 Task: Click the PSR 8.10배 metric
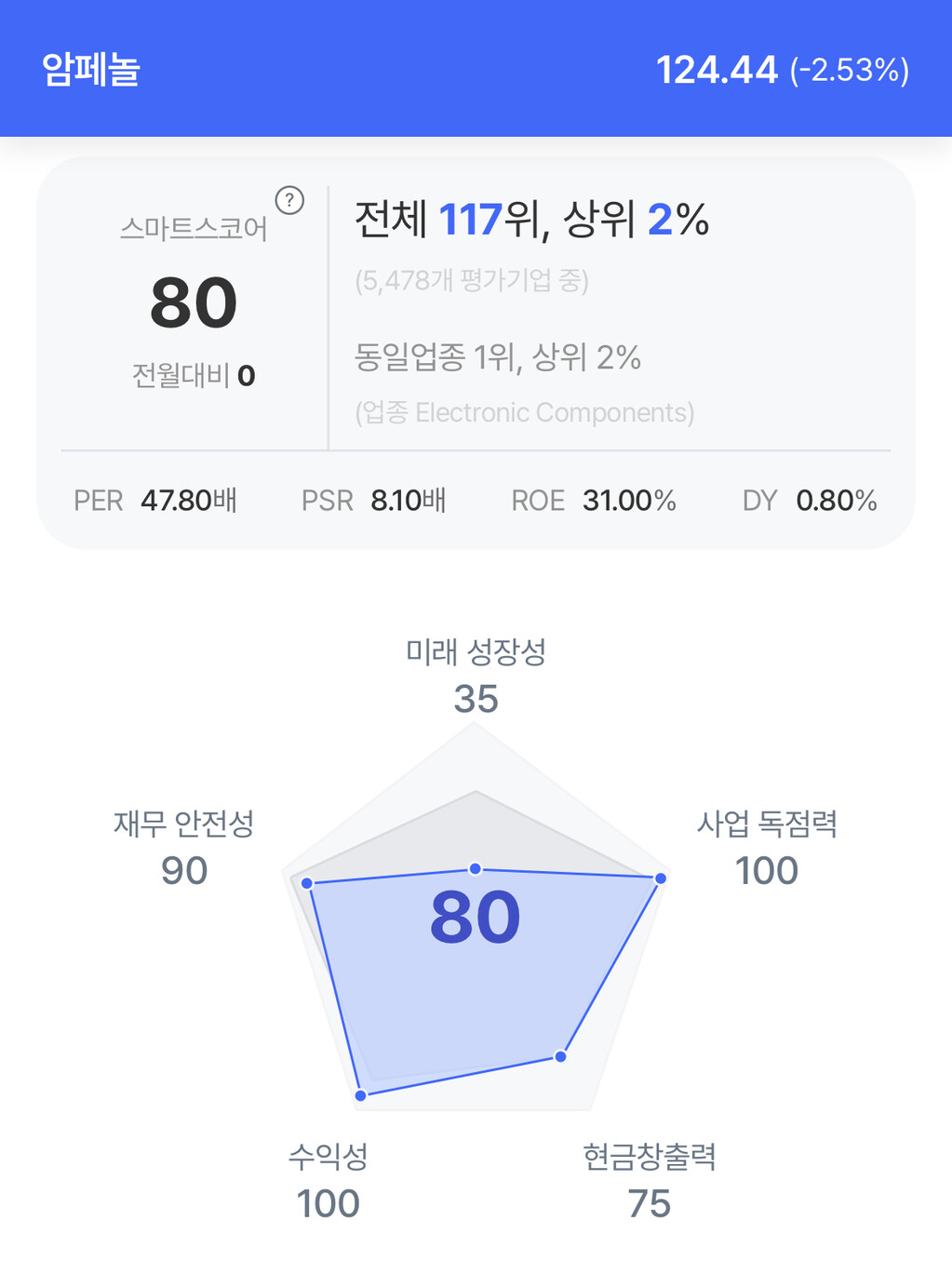[x=374, y=501]
